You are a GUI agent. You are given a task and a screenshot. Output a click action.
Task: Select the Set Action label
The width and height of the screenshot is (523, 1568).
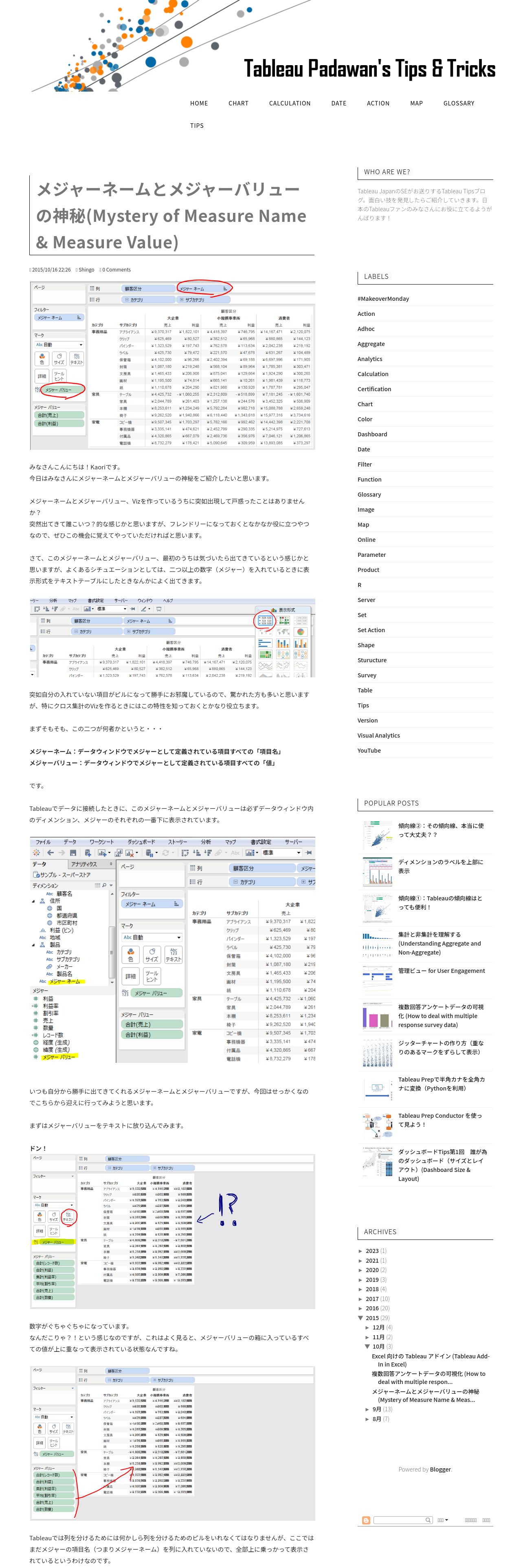tap(371, 630)
